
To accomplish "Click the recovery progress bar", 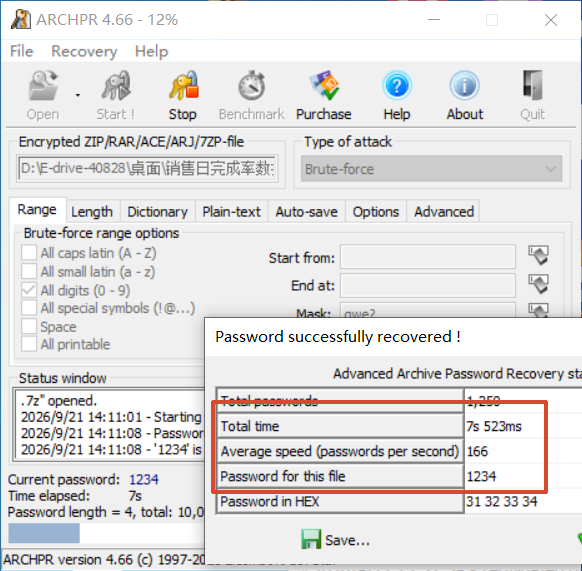I will pyautogui.click(x=106, y=534).
